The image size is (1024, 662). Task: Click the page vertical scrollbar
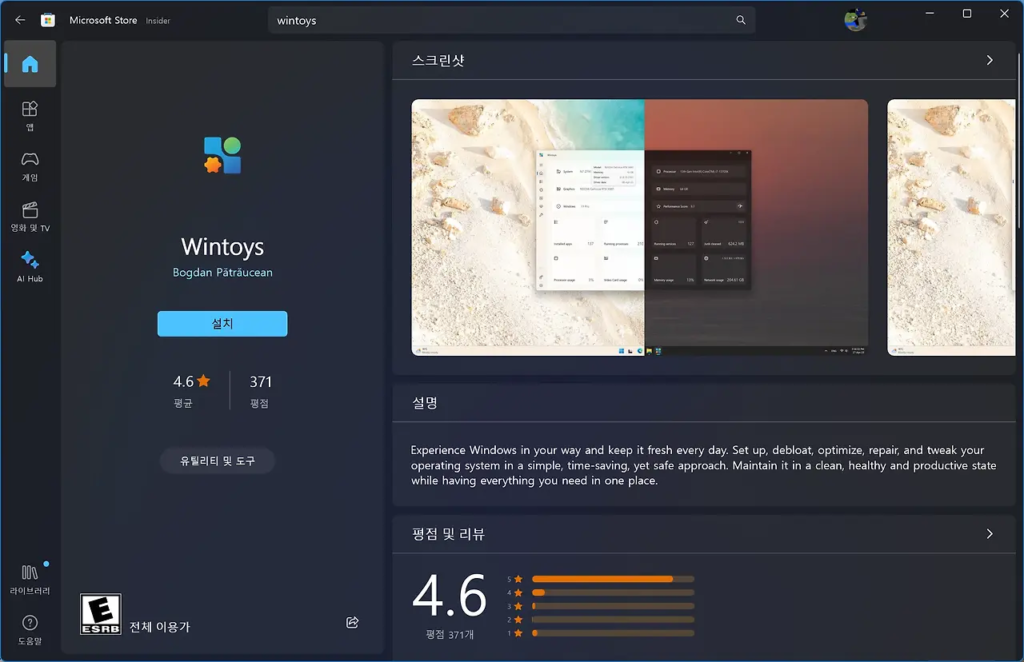tap(1019, 140)
